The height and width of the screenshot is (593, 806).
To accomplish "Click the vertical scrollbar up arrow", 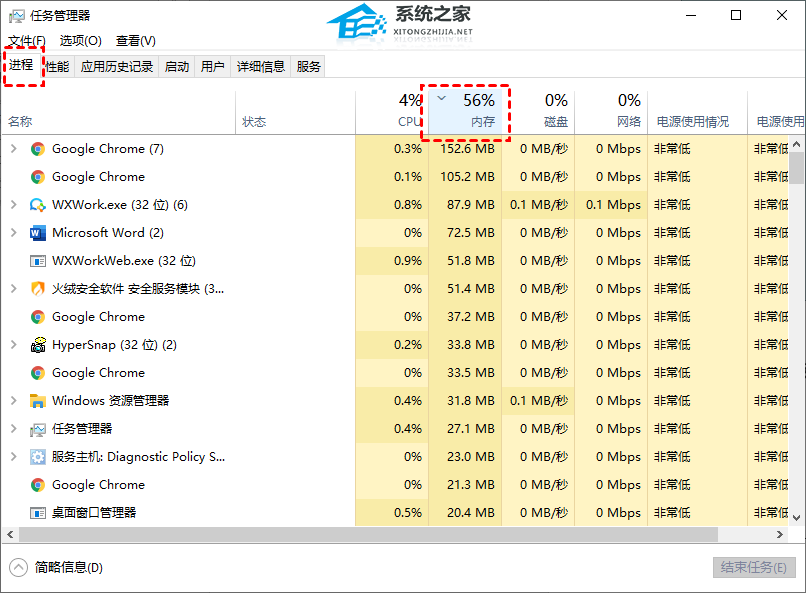I will [797, 144].
